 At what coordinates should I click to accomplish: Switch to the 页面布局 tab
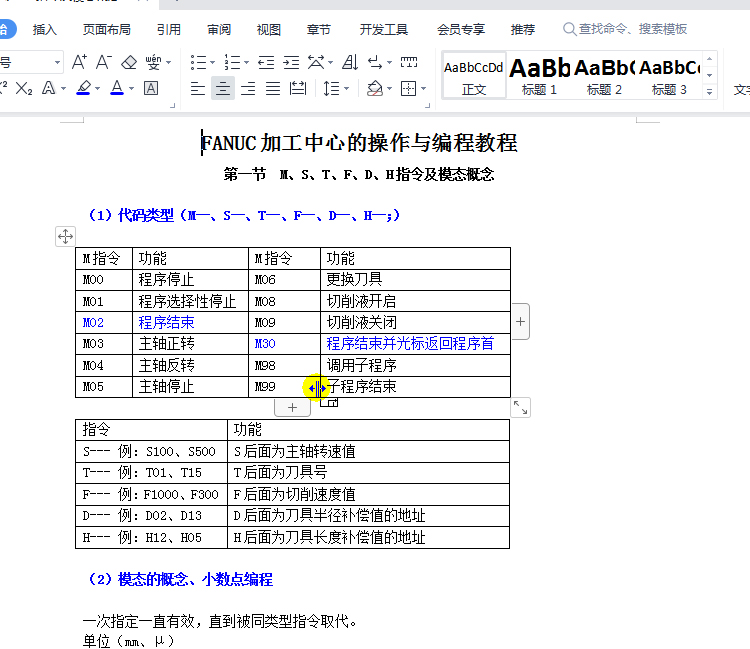coord(107,30)
